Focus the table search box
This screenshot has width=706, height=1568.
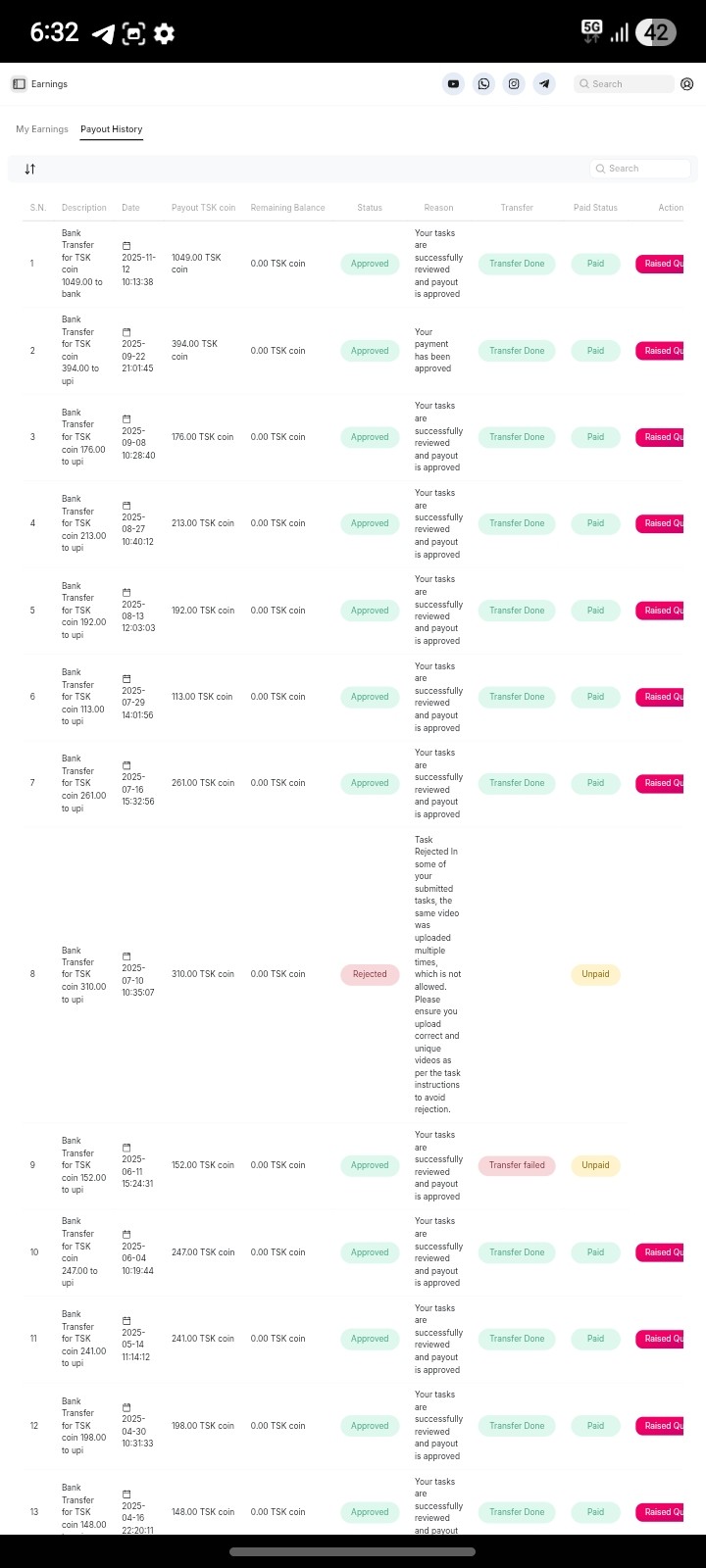click(642, 169)
